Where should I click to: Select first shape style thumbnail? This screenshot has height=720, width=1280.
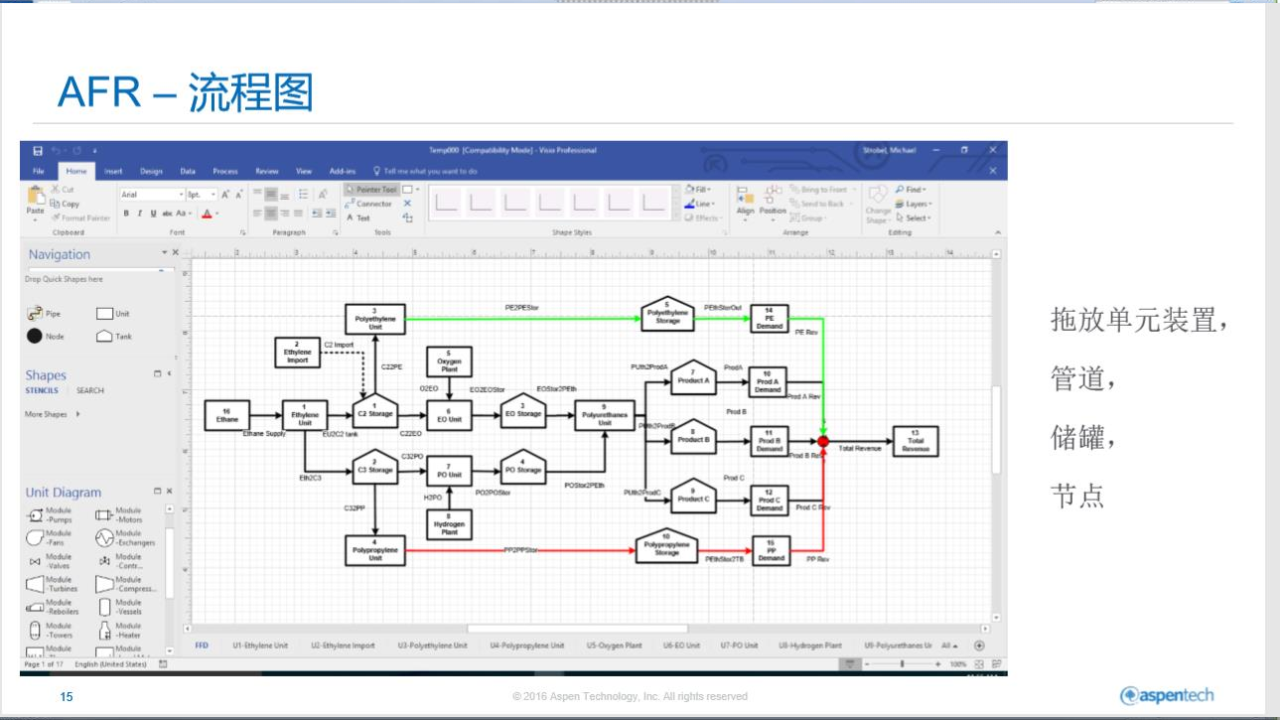click(446, 203)
